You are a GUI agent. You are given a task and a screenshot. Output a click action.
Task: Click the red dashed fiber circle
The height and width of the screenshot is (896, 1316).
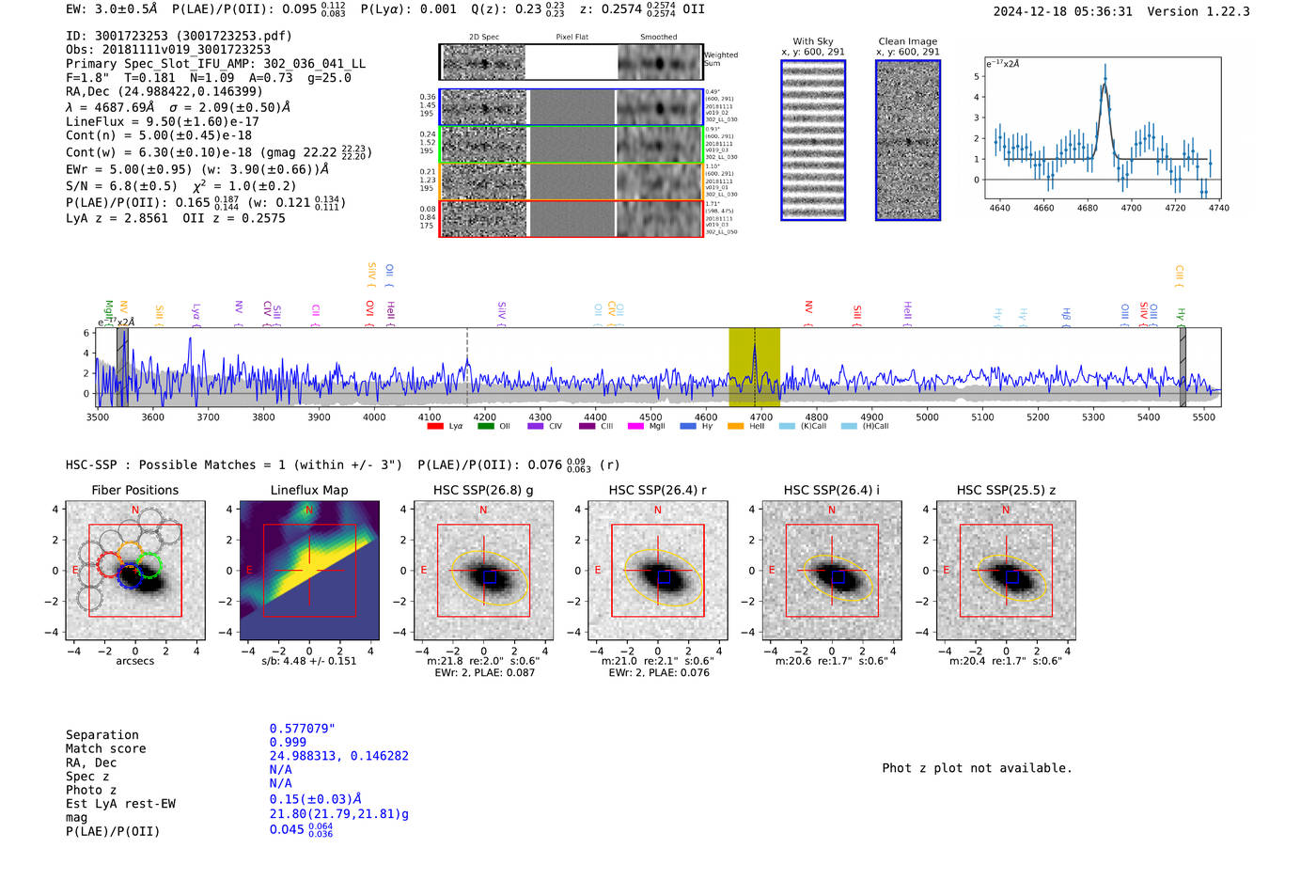click(109, 565)
